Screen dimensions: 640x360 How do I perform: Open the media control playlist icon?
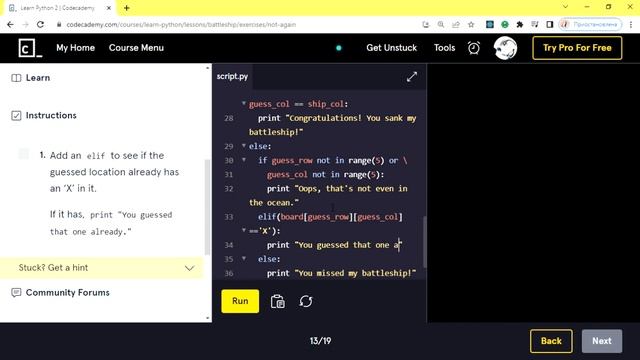(535, 24)
